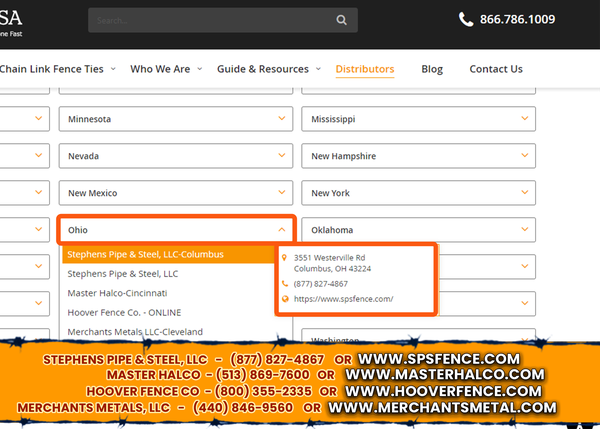Open the https://www.spsfence.com/ link
The width and height of the screenshot is (600, 429).
pos(343,299)
